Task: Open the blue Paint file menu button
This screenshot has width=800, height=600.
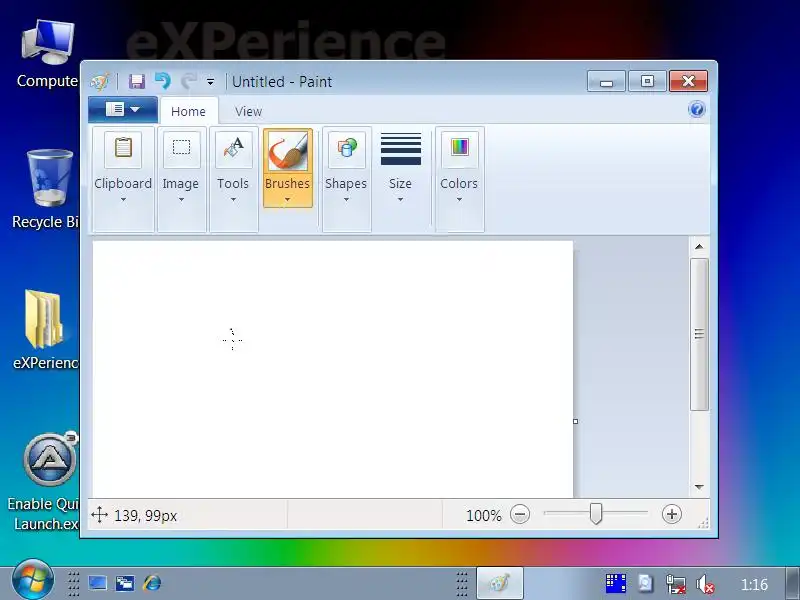Action: [x=122, y=109]
